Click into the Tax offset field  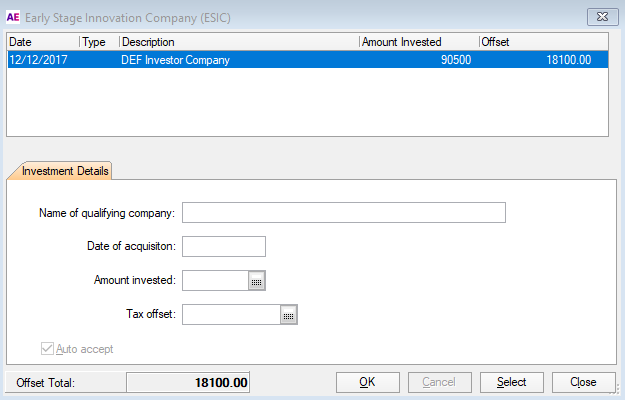231,315
